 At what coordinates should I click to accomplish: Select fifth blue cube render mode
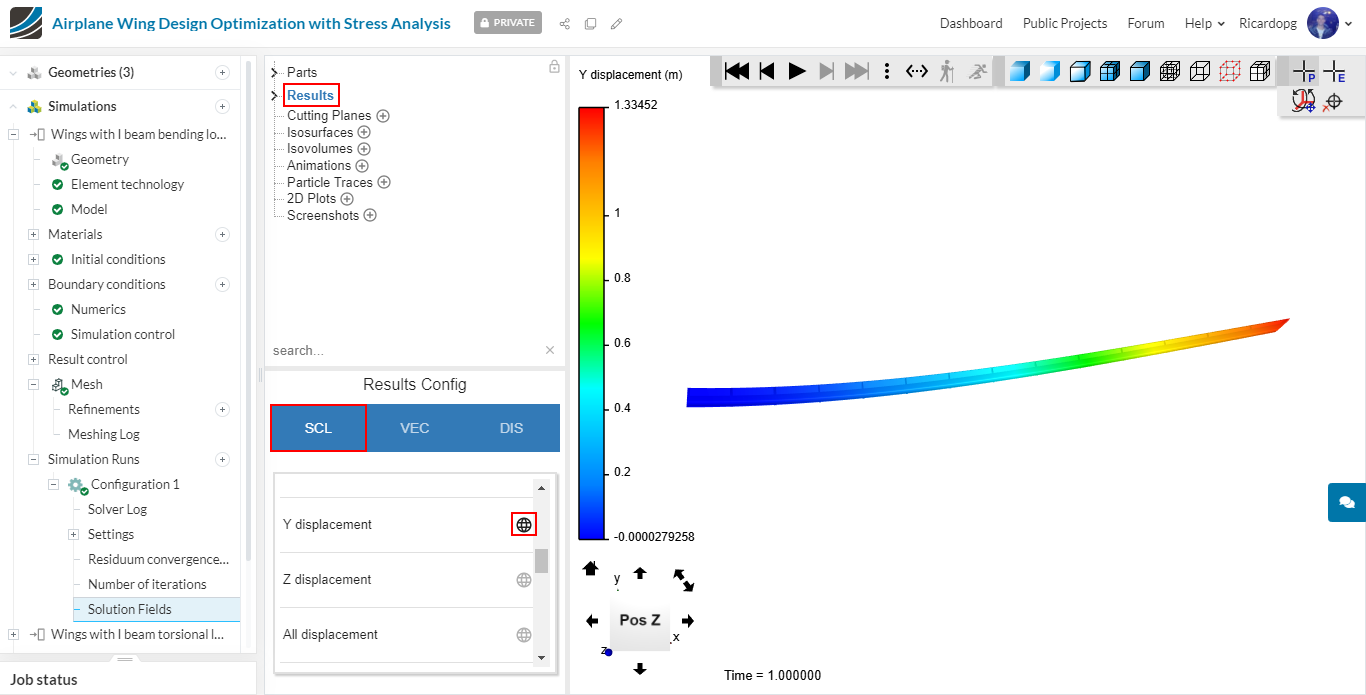click(1139, 71)
